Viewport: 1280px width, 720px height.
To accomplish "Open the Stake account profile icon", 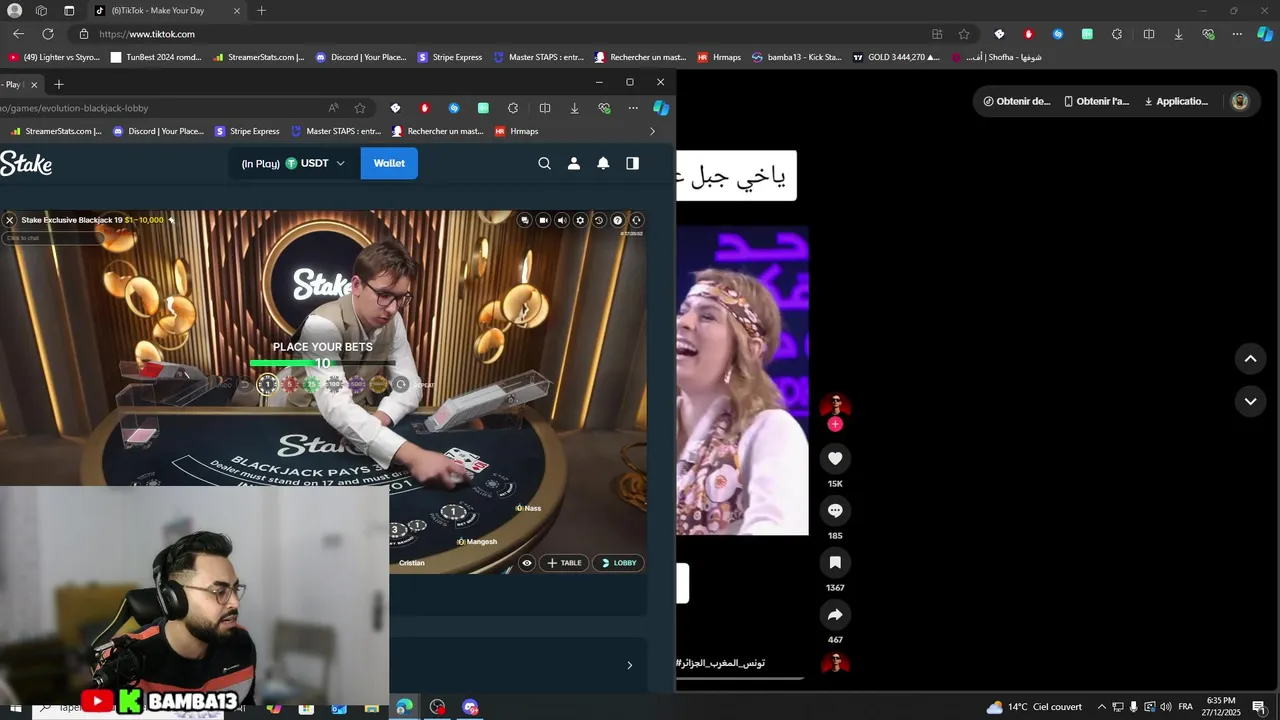I will [574, 163].
